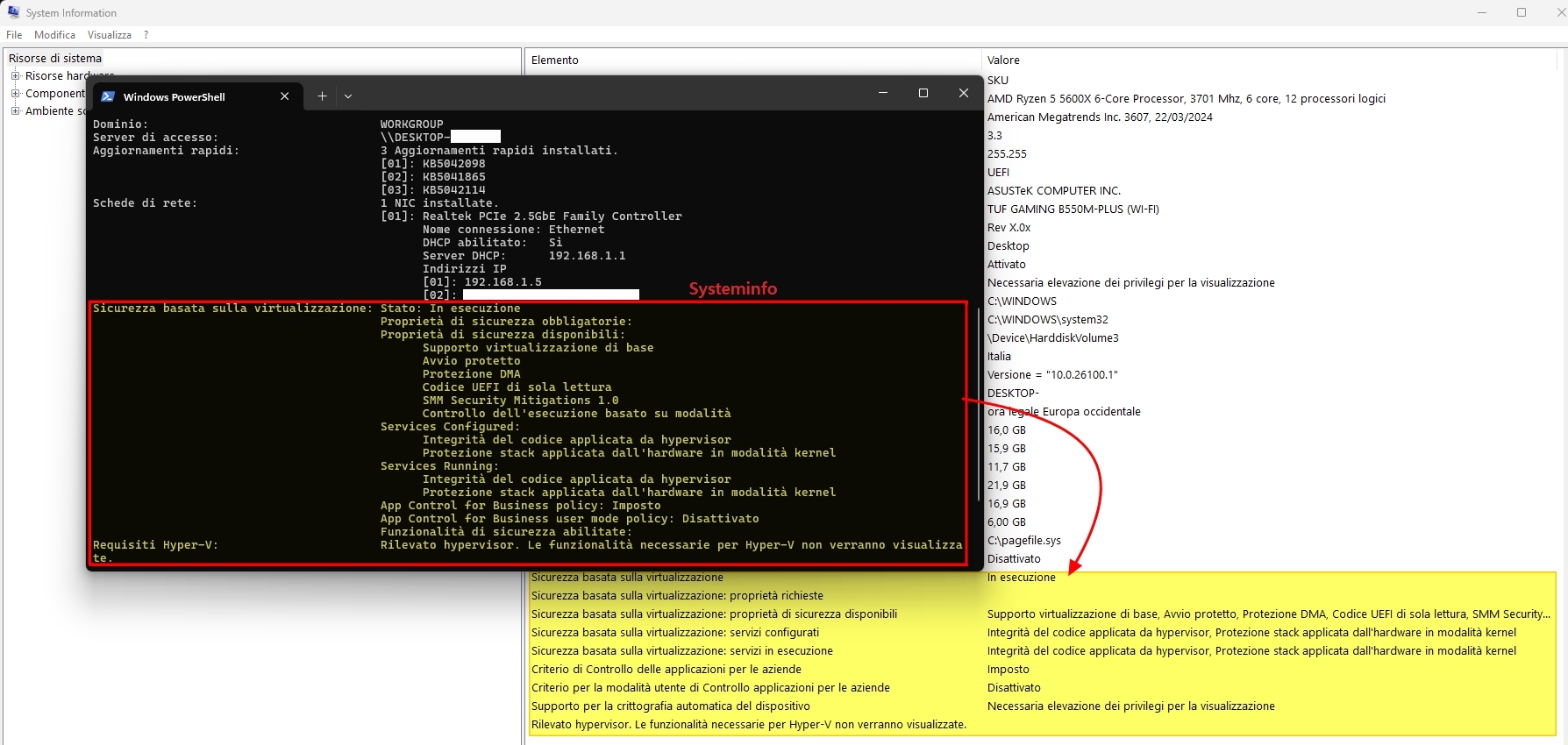Click WORKGROUP in PowerShell output
The image size is (1568, 745).
coord(411,124)
